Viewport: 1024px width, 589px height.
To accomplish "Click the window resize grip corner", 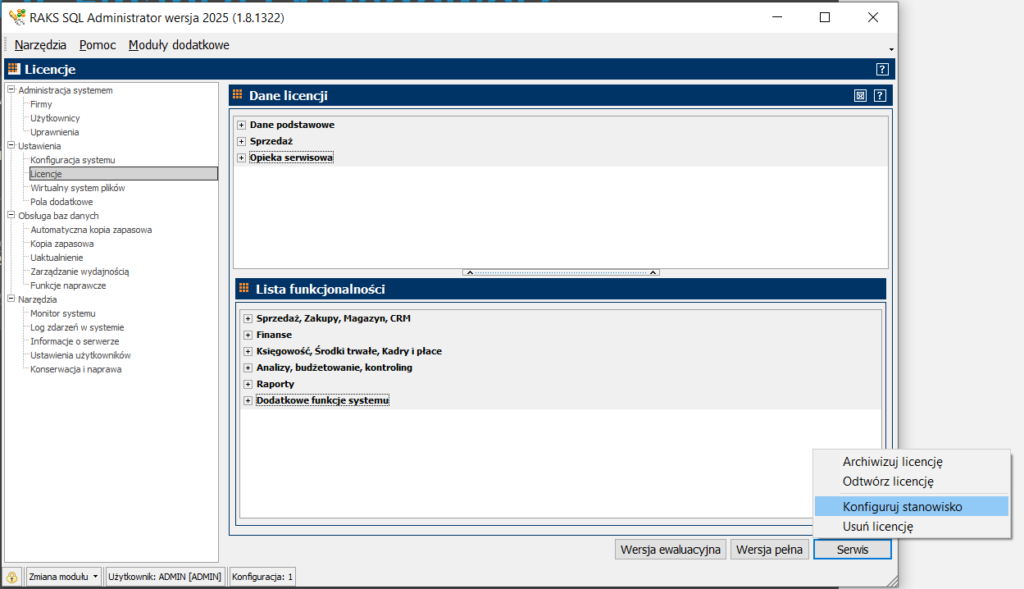I will [892, 581].
